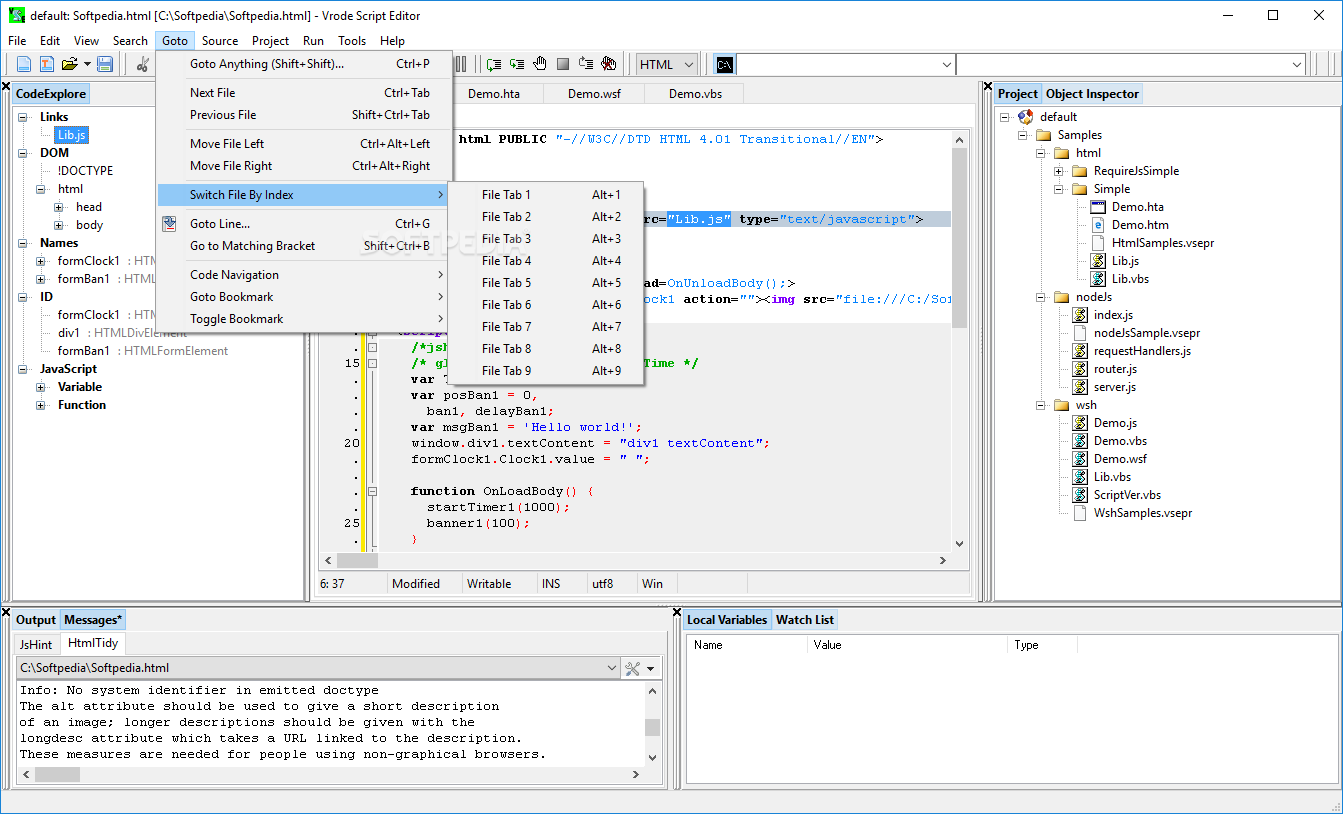Click the ScriptVer.vbs script icon
This screenshot has height=814, width=1343.
click(1080, 495)
